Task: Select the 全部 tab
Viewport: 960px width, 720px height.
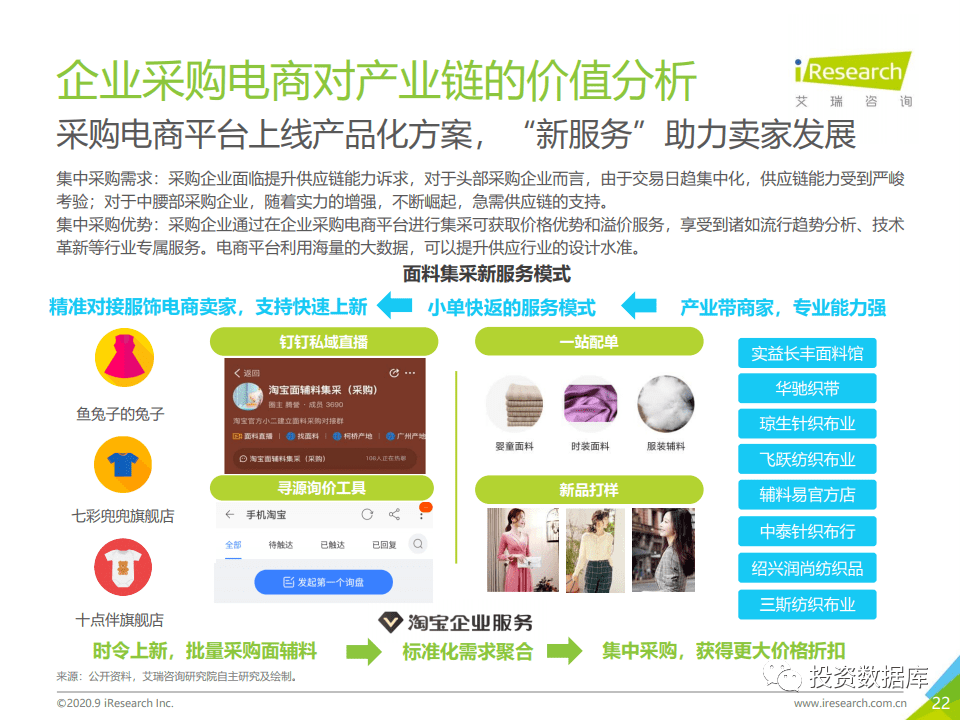Action: pyautogui.click(x=233, y=545)
